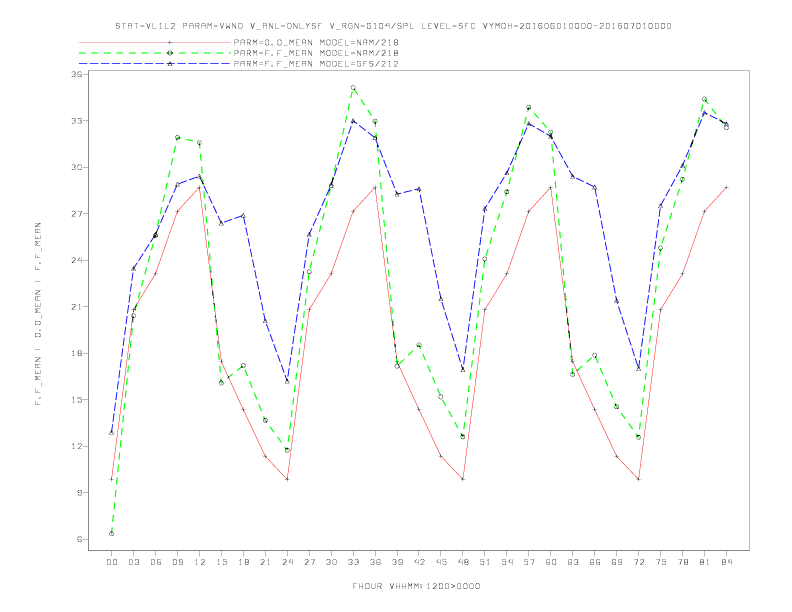Click x-axis tick label 12
The image size is (792, 612).
(200, 562)
